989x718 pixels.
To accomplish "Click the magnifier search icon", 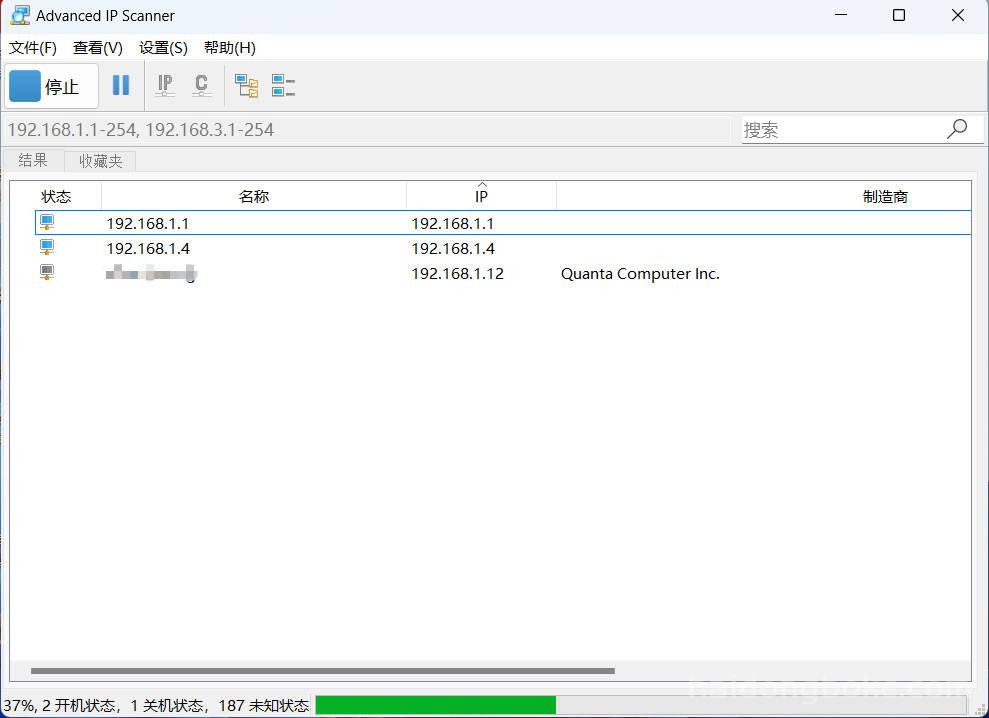I will [957, 129].
